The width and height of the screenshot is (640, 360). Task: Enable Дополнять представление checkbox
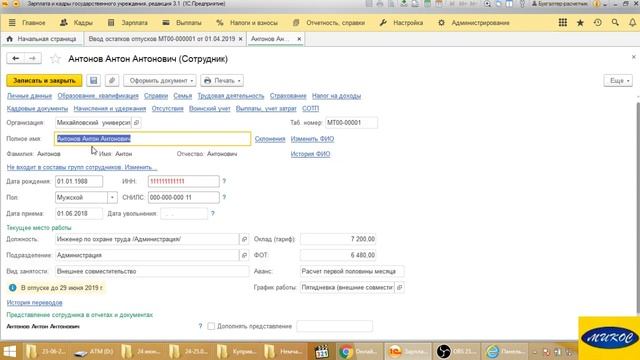point(211,326)
